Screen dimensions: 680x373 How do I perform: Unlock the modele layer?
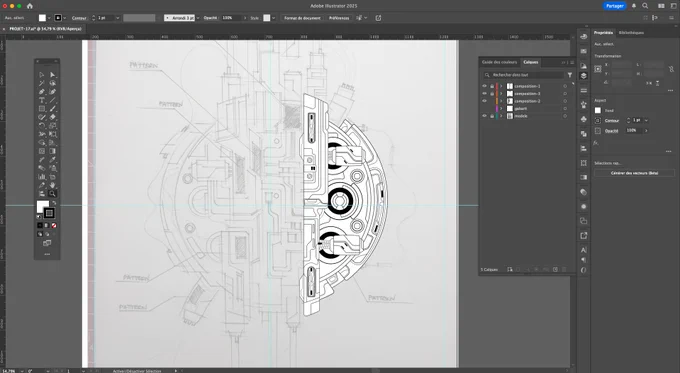[491, 116]
